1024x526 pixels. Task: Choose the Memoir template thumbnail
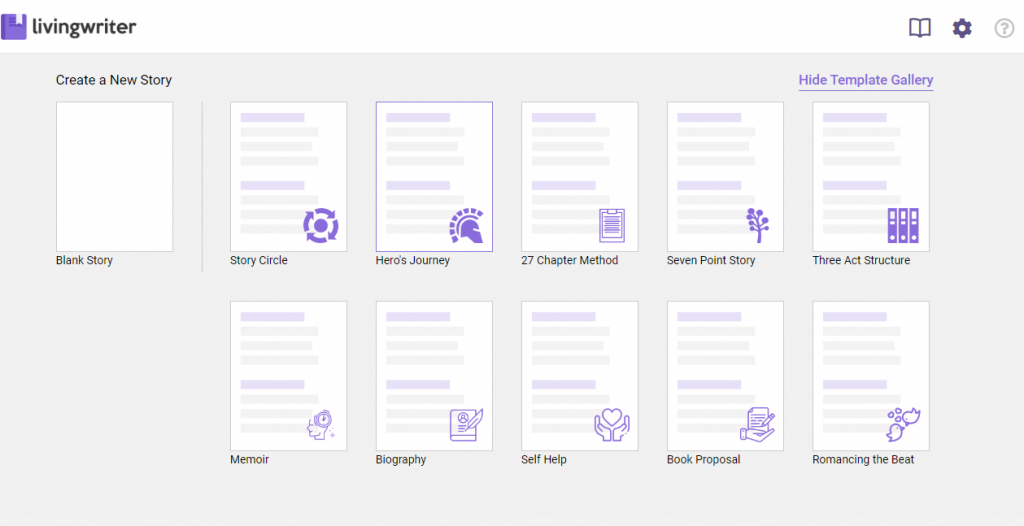[288, 375]
